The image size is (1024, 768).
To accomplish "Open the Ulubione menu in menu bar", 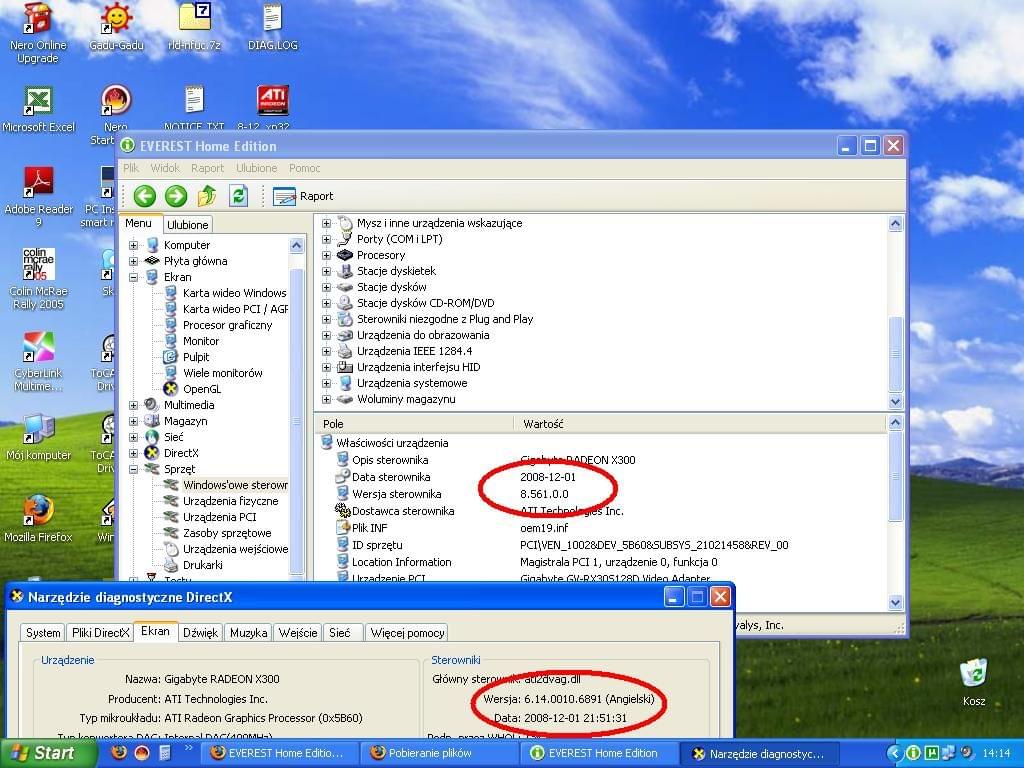I will [x=257, y=168].
